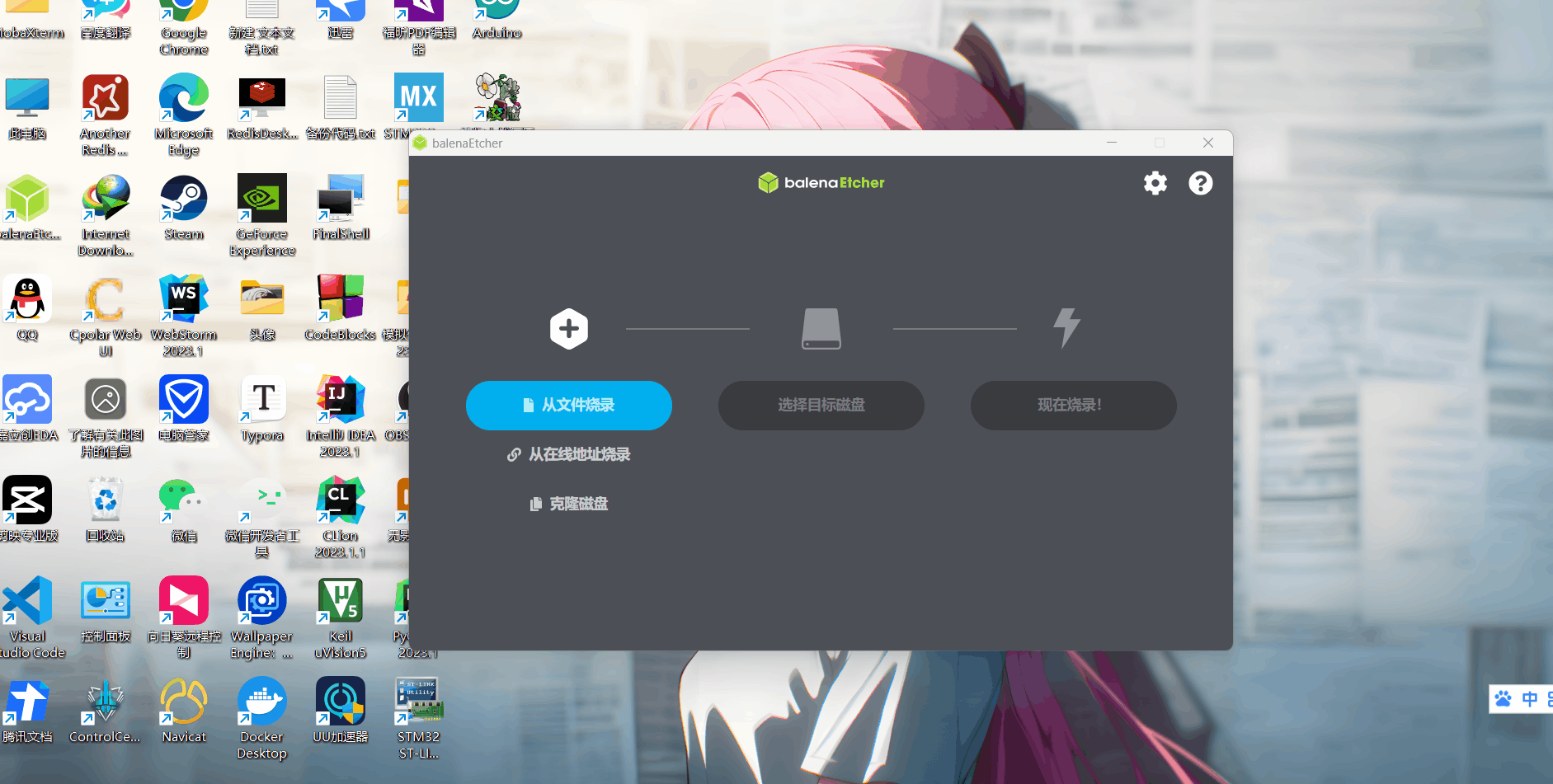Open the balenaEtcher help question mark
The height and width of the screenshot is (784, 1553).
point(1201,183)
